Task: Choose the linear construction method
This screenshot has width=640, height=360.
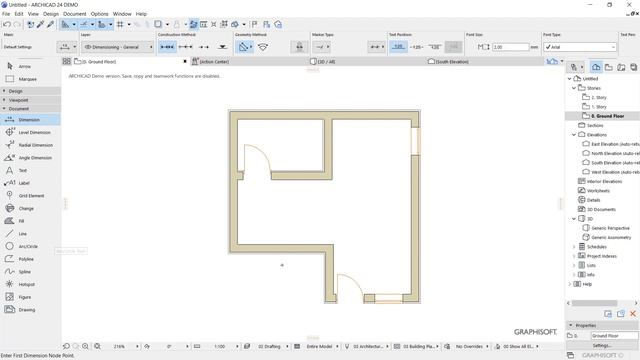Action: click(x=167, y=47)
